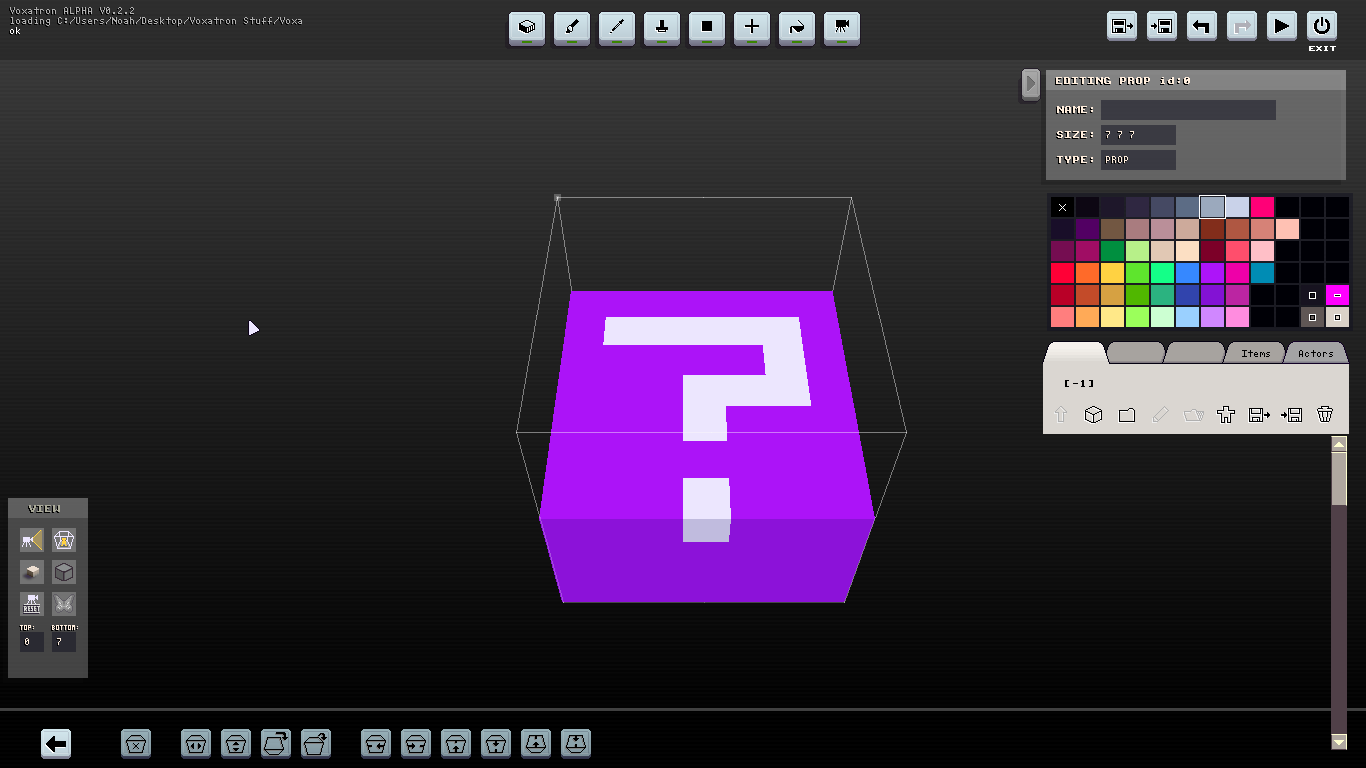Select the gray-brown special swatch
Image resolution: width=1366 pixels, height=768 pixels.
pos(1313,317)
